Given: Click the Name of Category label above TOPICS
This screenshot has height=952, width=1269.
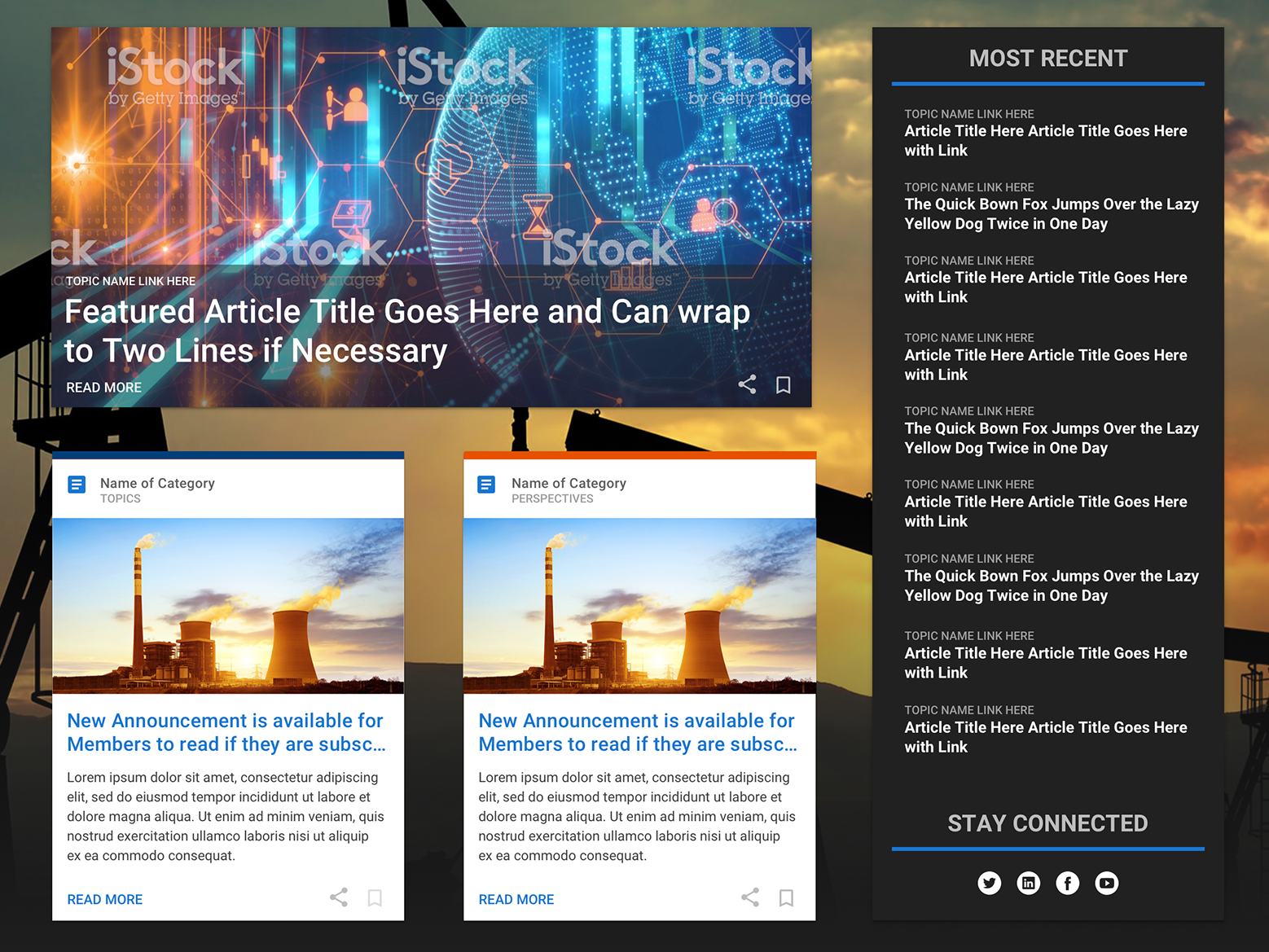Looking at the screenshot, I should pos(157,483).
